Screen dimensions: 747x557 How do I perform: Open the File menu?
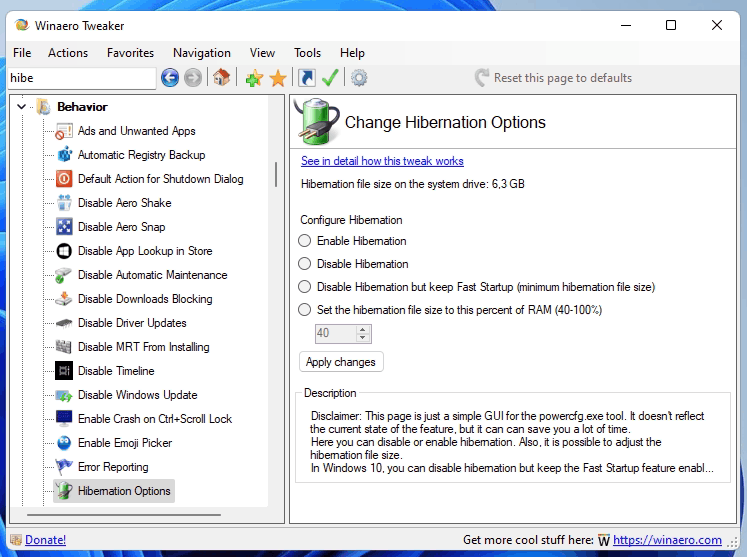22,53
